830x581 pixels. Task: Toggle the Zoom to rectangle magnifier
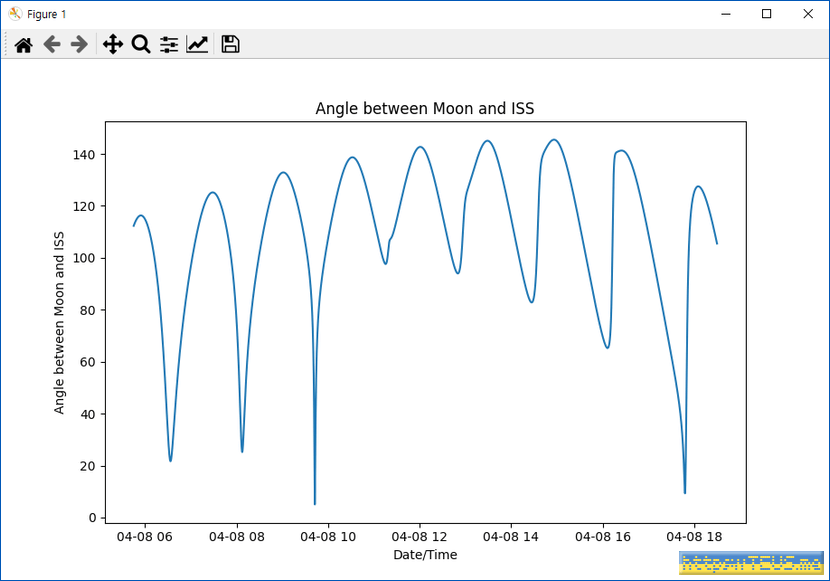point(141,44)
